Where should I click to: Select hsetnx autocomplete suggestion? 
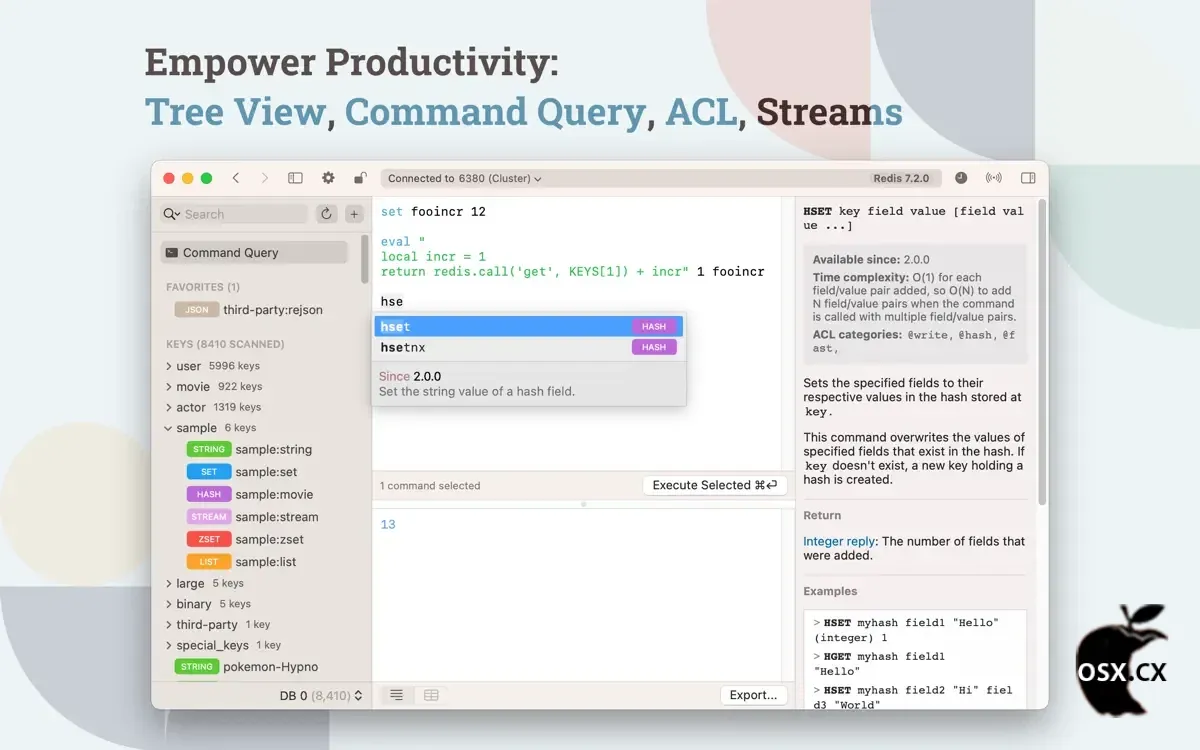pos(529,347)
